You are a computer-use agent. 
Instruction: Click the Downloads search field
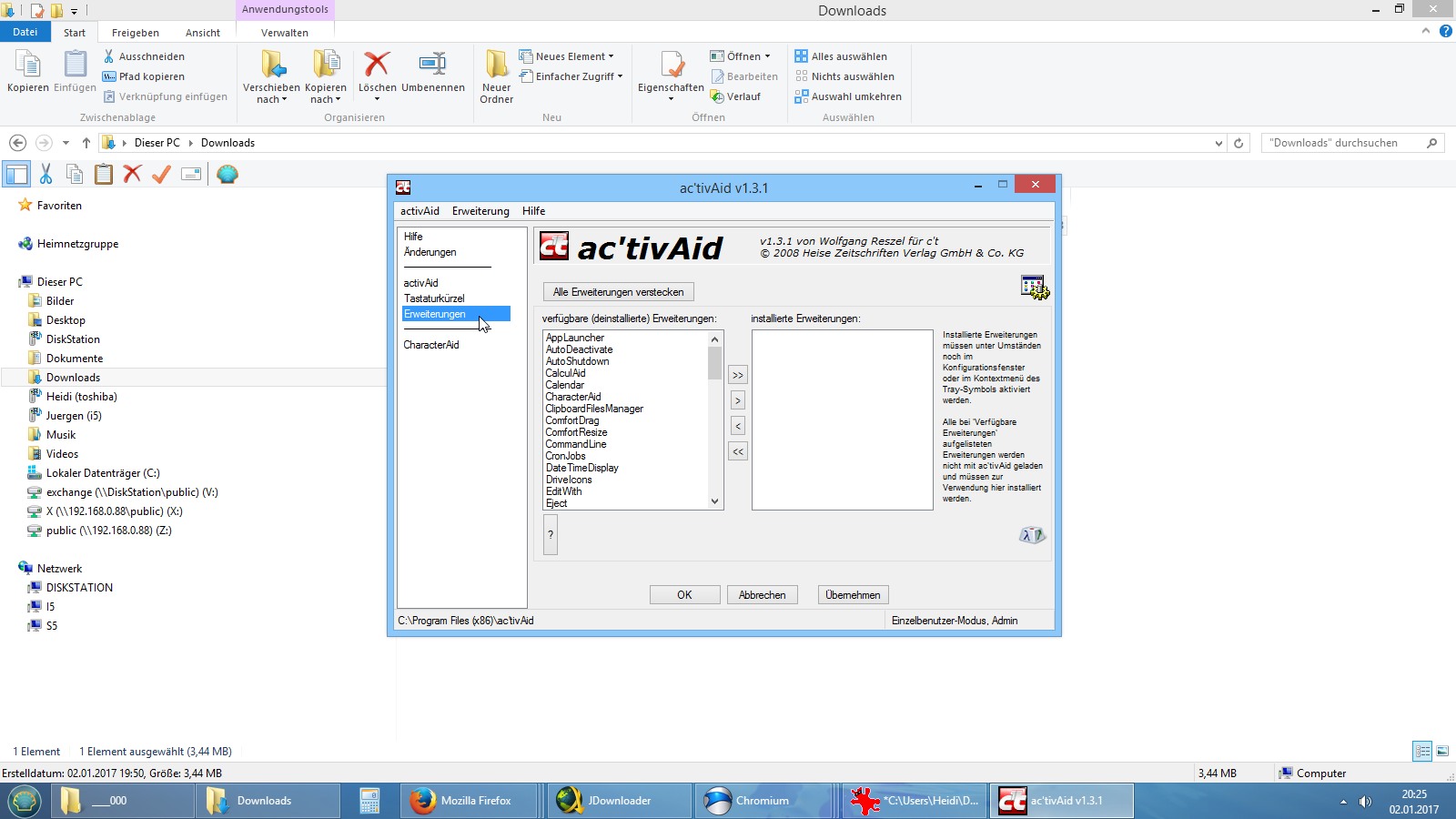tap(1353, 143)
